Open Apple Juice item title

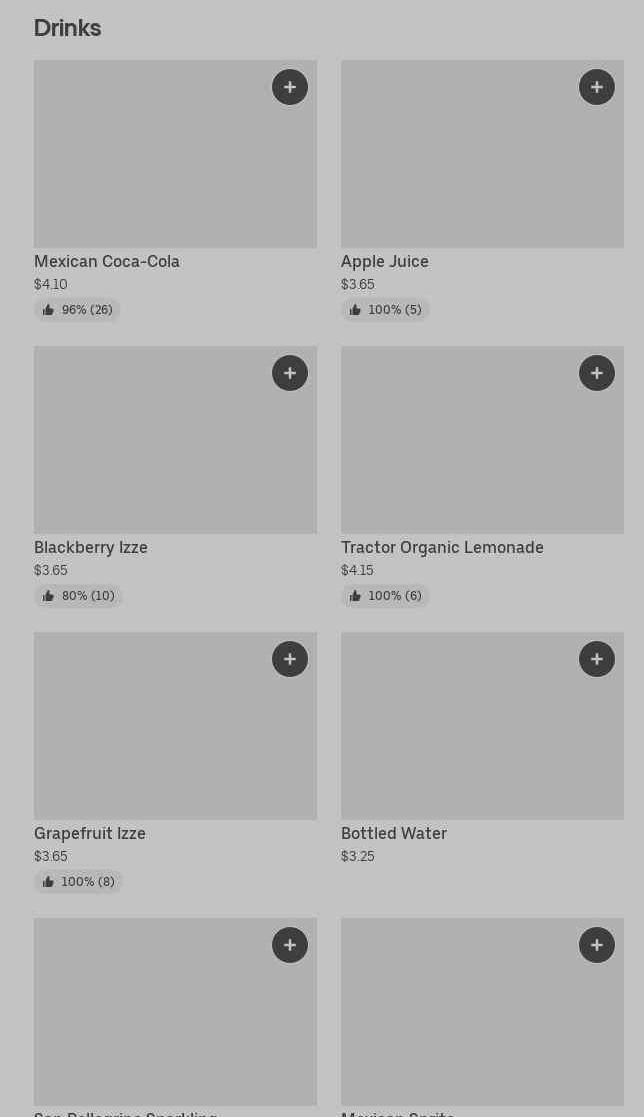coord(385,262)
